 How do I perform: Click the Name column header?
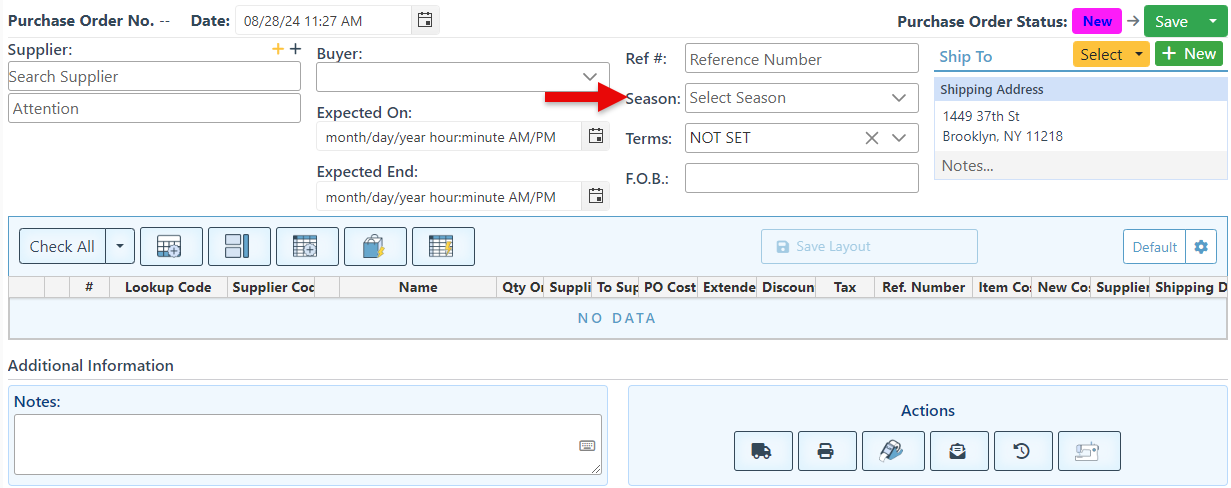click(418, 287)
